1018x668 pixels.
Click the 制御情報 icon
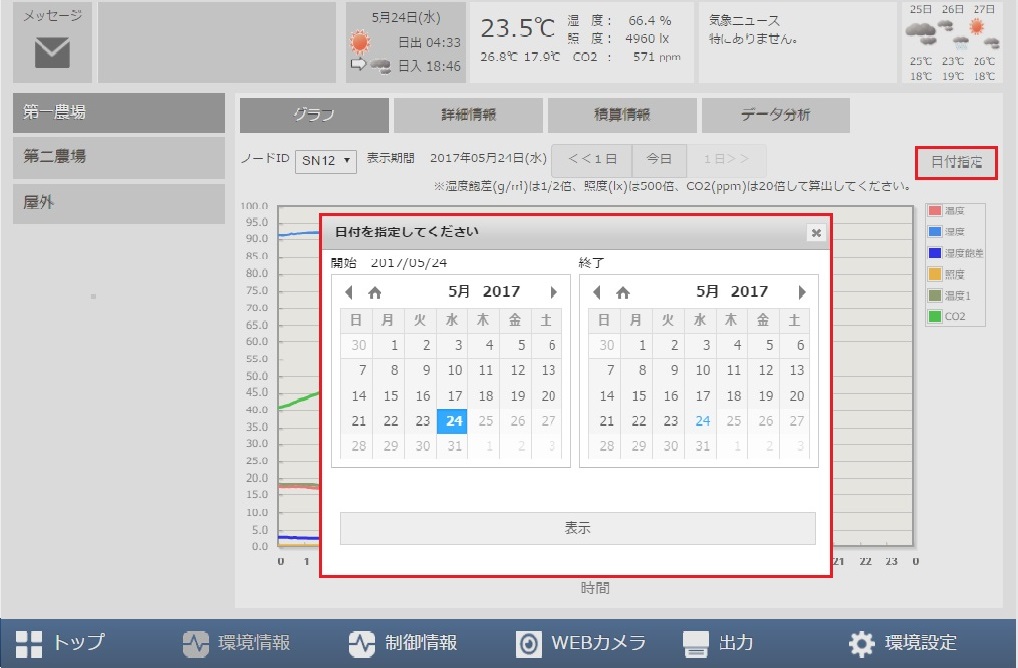tap(362, 645)
